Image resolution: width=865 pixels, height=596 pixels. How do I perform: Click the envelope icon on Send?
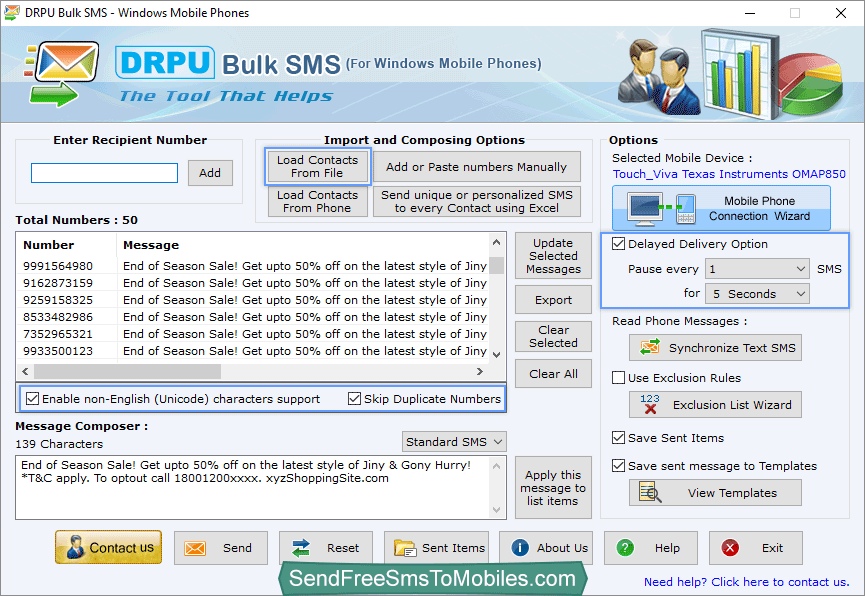point(195,548)
